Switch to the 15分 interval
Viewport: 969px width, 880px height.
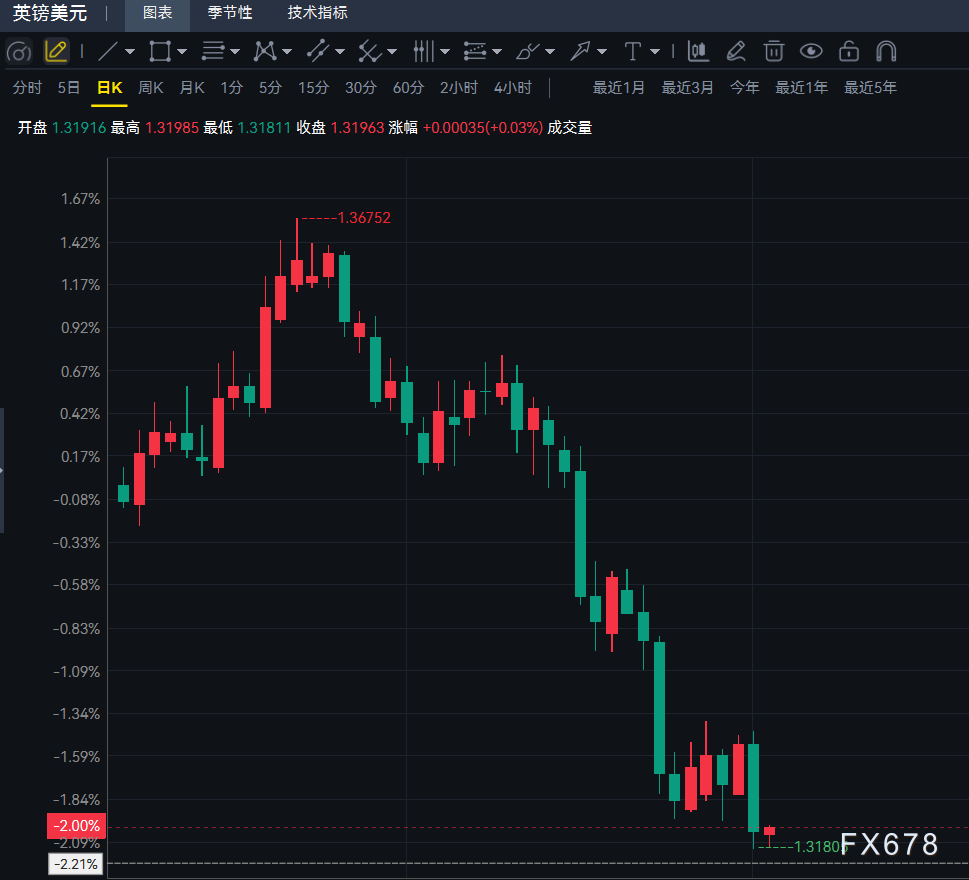313,88
